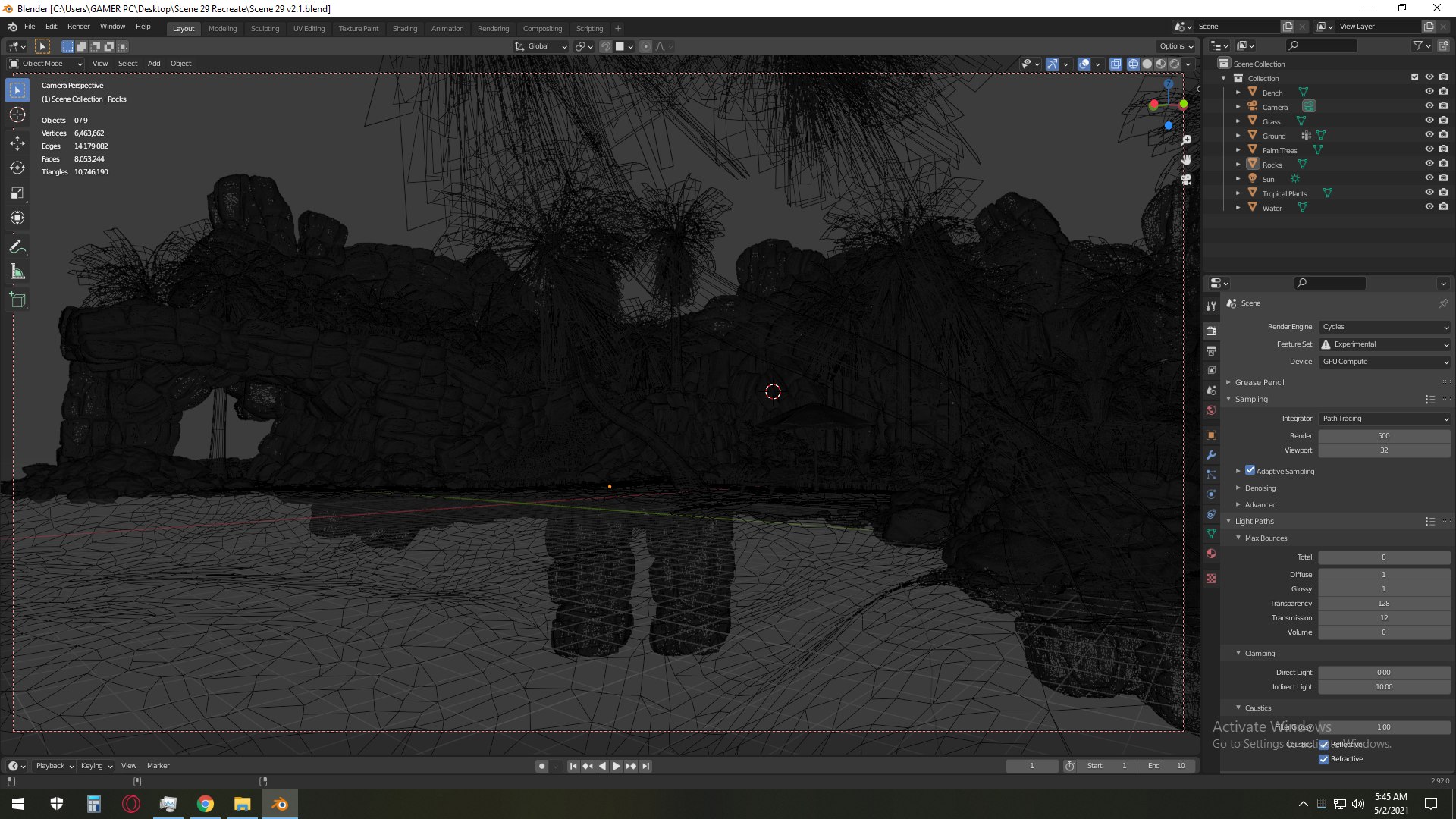Viewport: 1456px width, 819px height.
Task: Toggle camera view icon in viewport
Action: coord(1186,180)
